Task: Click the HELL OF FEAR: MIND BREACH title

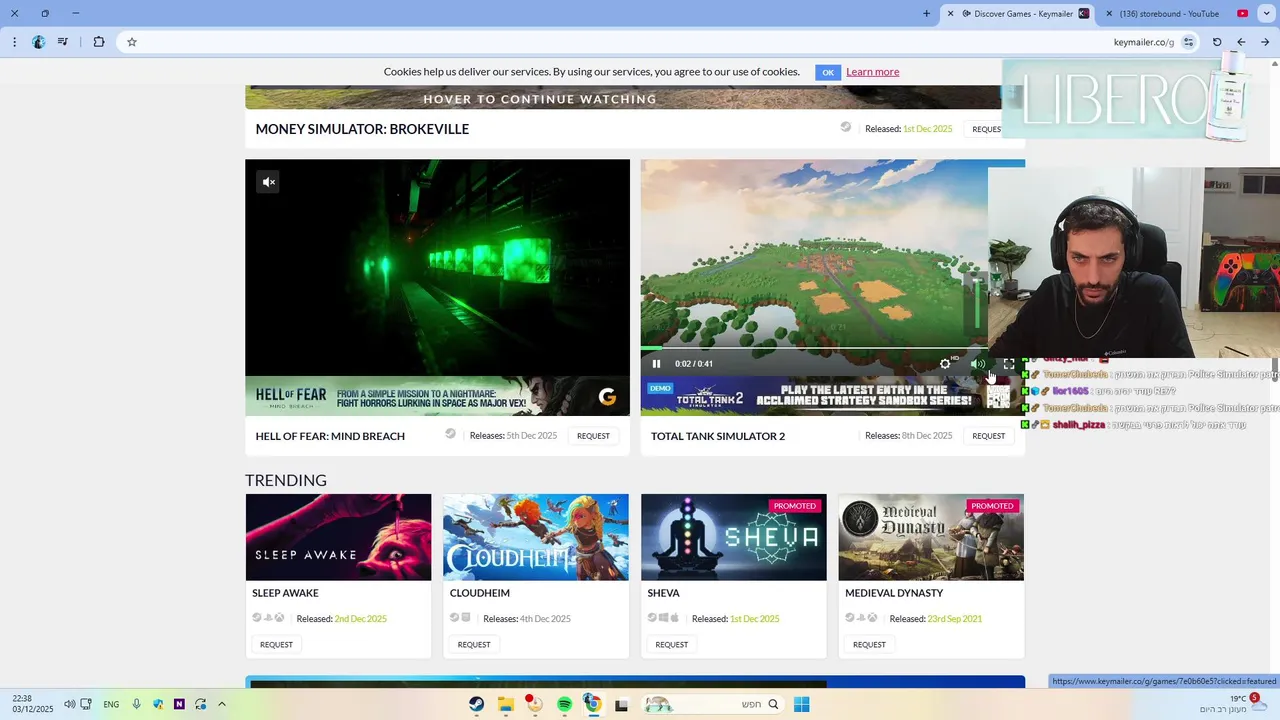Action: point(330,436)
